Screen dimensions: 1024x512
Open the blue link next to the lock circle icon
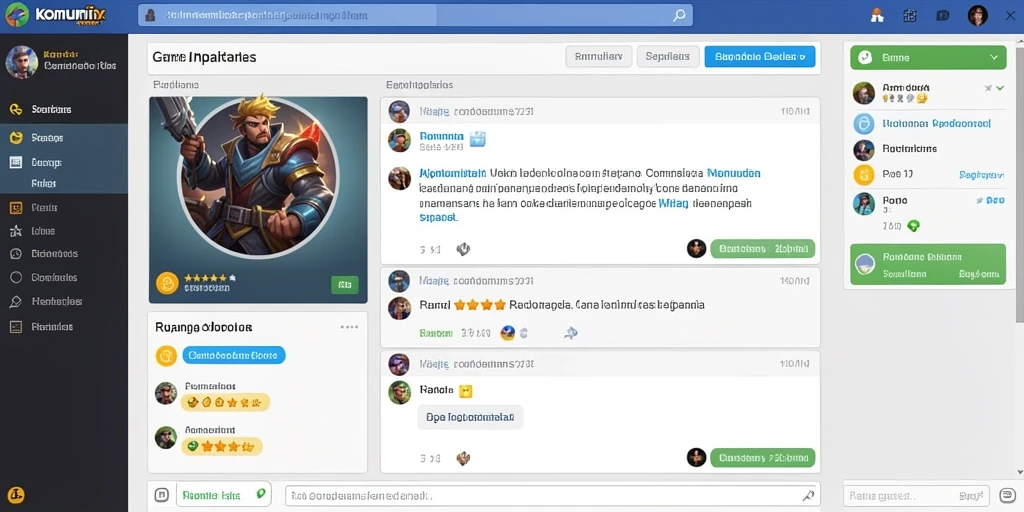tap(936, 123)
